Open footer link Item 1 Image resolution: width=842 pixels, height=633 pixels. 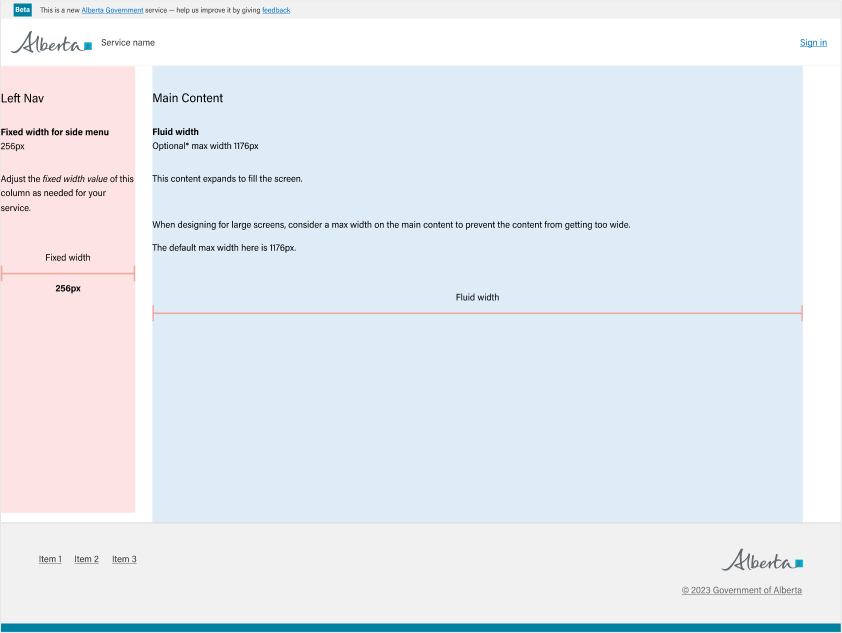pos(50,559)
